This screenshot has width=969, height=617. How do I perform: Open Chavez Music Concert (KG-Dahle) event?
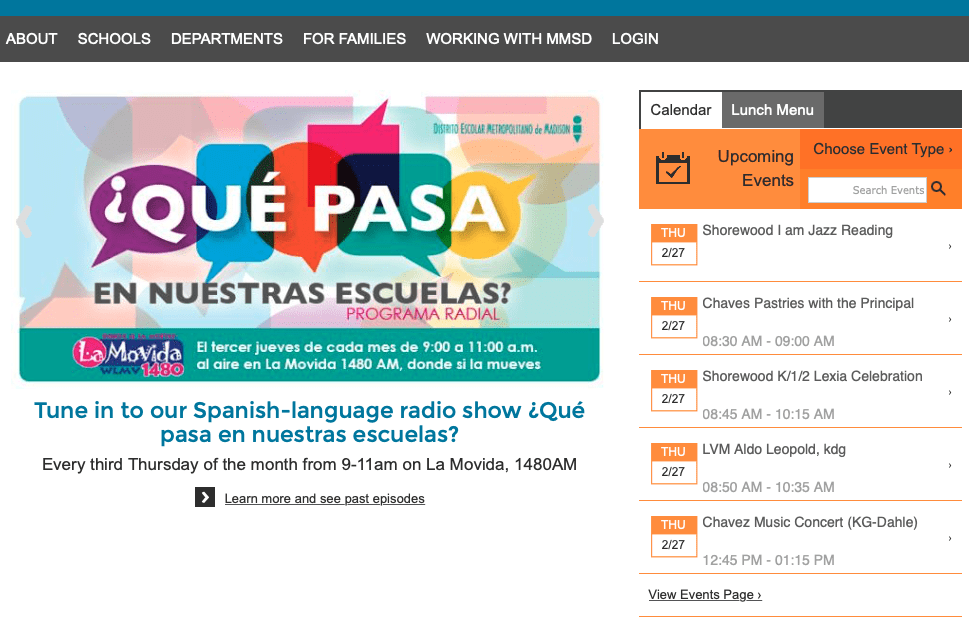(810, 522)
